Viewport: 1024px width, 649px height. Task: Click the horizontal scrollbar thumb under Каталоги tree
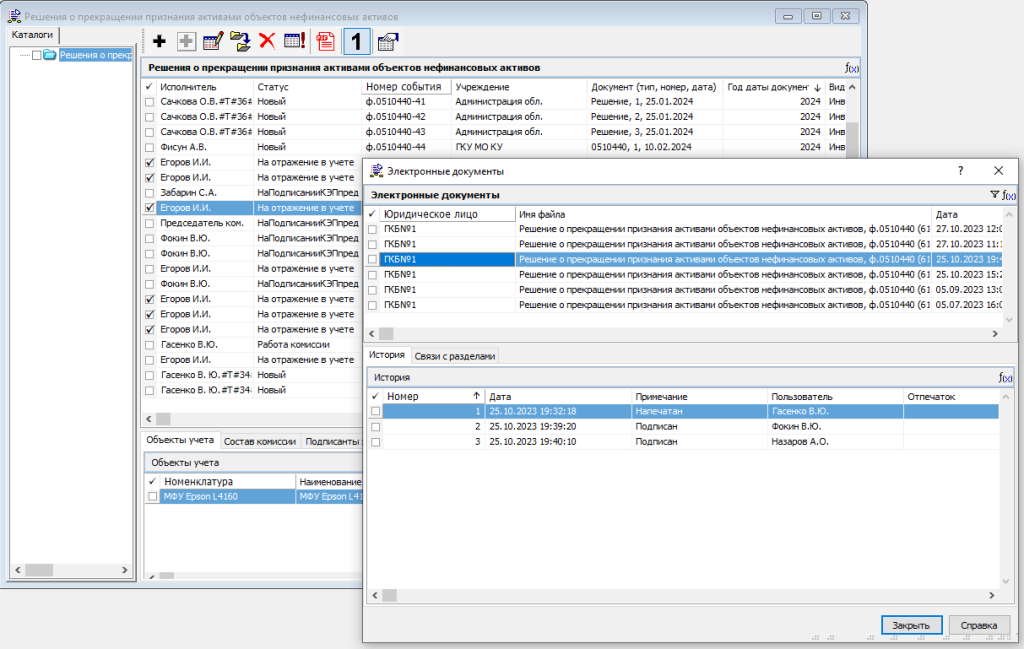(39, 570)
